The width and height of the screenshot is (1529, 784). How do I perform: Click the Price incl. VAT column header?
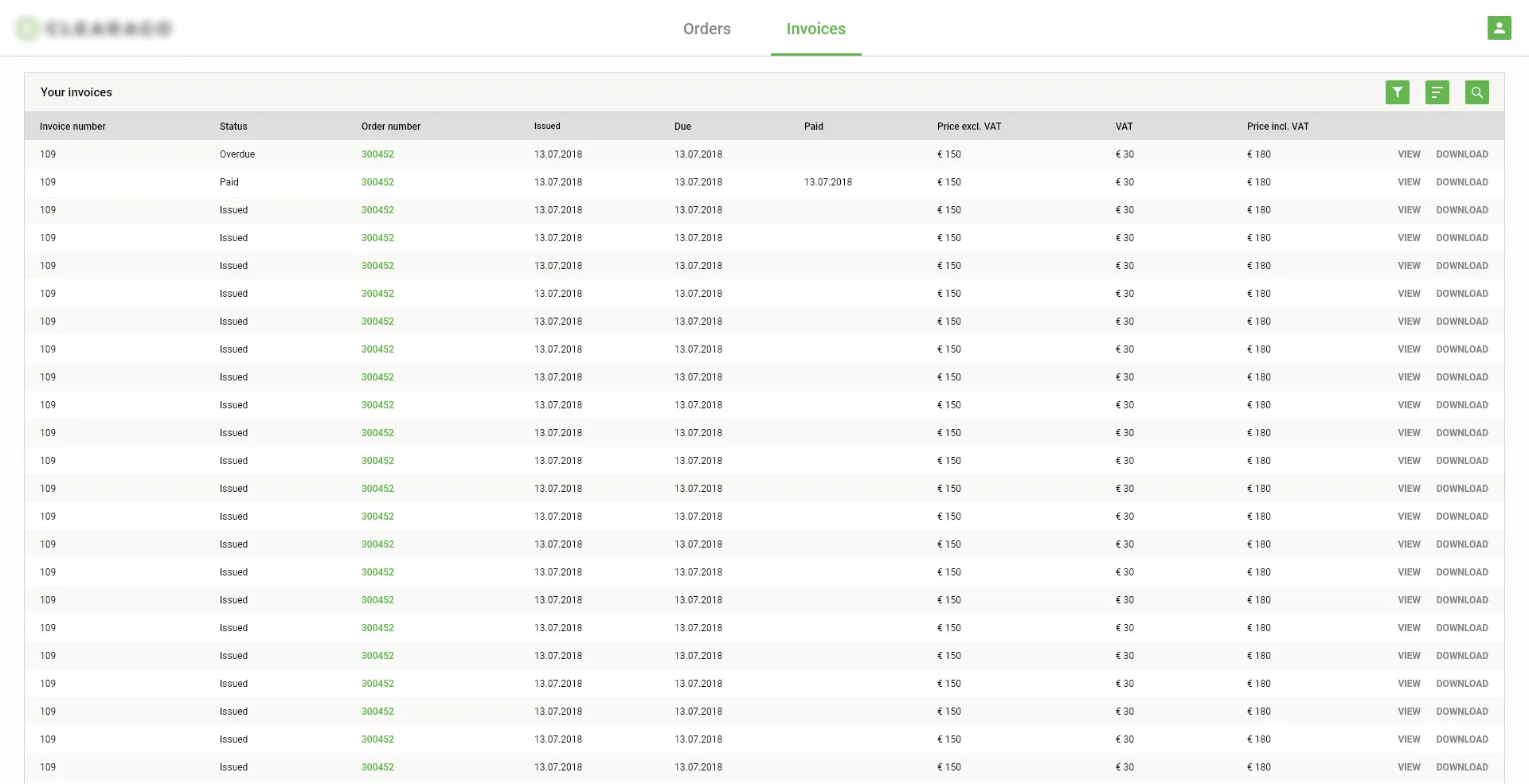[1277, 127]
